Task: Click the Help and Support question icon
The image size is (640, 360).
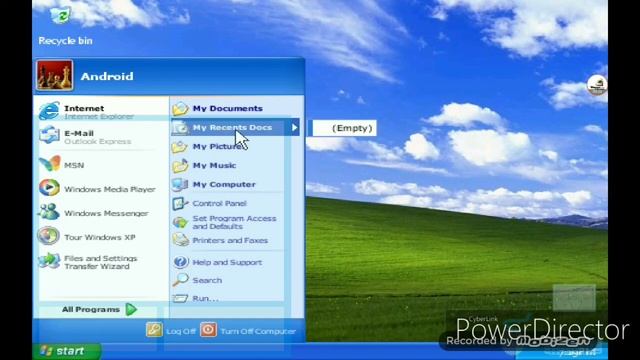Action: pos(180,262)
